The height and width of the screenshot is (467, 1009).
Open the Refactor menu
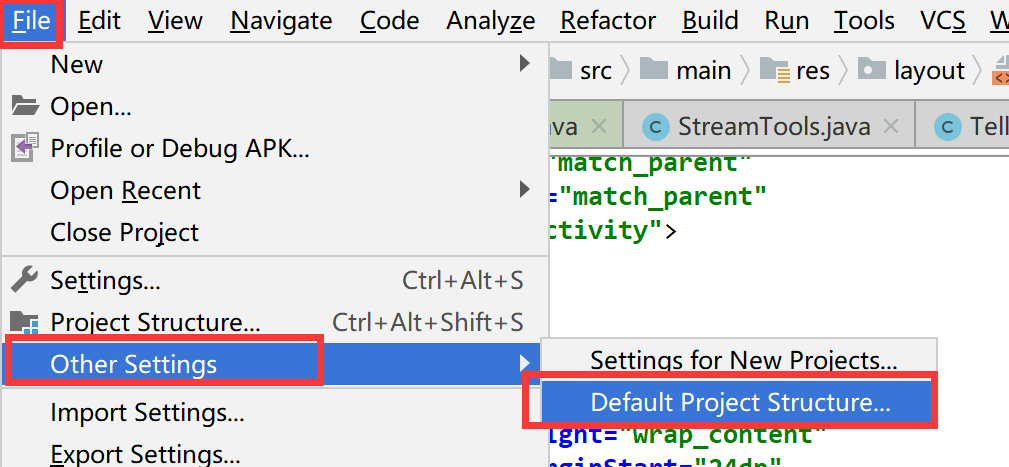[x=608, y=21]
